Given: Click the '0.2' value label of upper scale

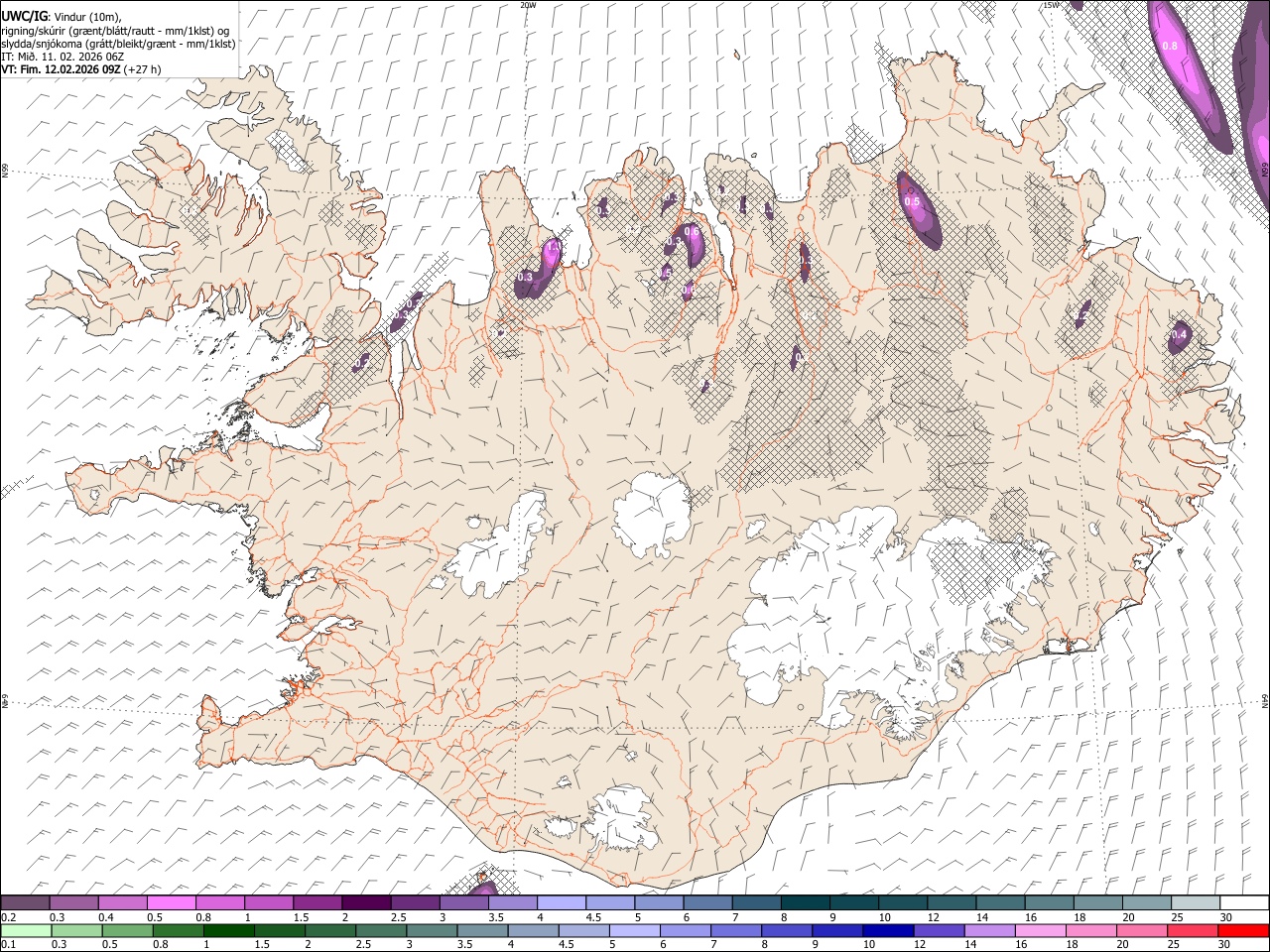Looking at the screenshot, I should 7,917.
